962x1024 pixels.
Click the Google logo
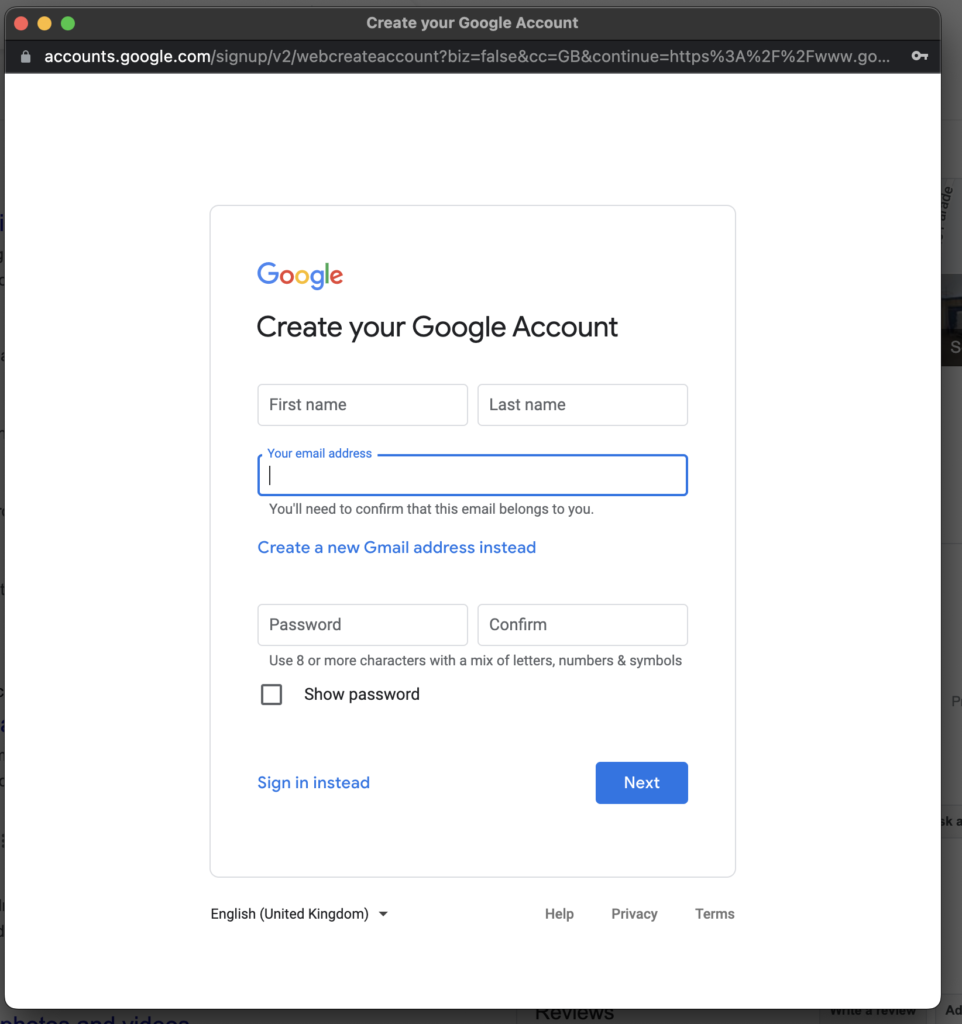[x=300, y=275]
